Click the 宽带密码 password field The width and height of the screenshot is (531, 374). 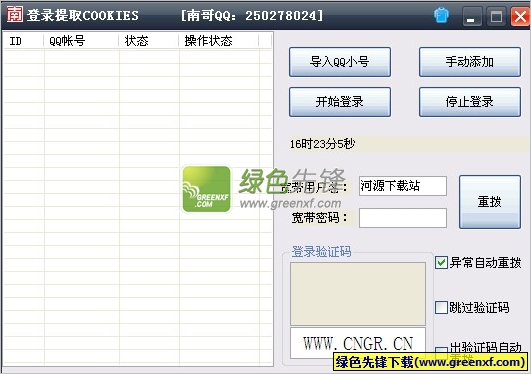point(403,218)
